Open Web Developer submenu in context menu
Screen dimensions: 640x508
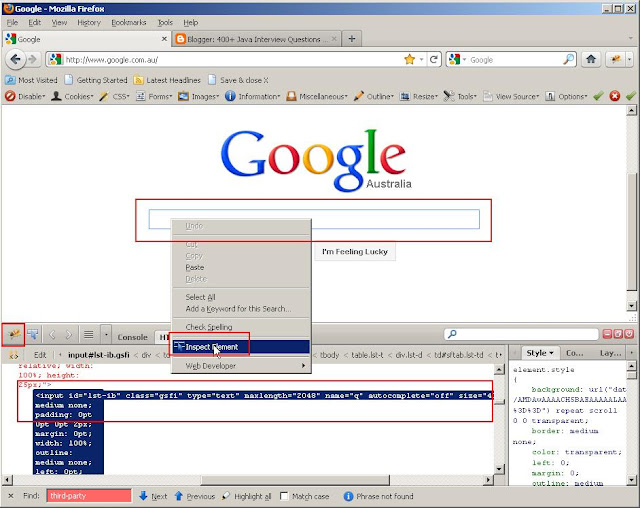(241, 366)
